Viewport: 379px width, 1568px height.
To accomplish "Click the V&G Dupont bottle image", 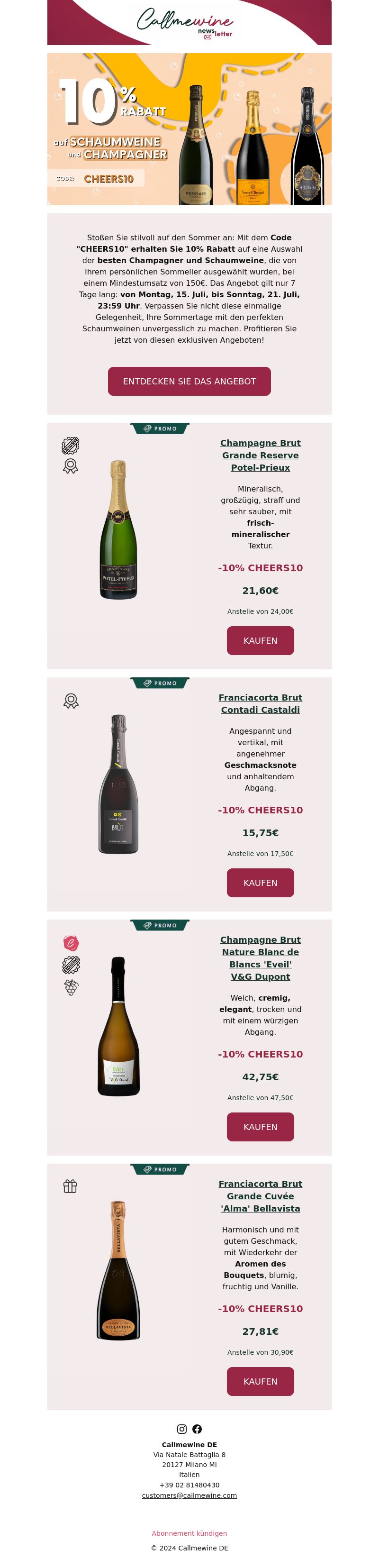I will point(118,1026).
